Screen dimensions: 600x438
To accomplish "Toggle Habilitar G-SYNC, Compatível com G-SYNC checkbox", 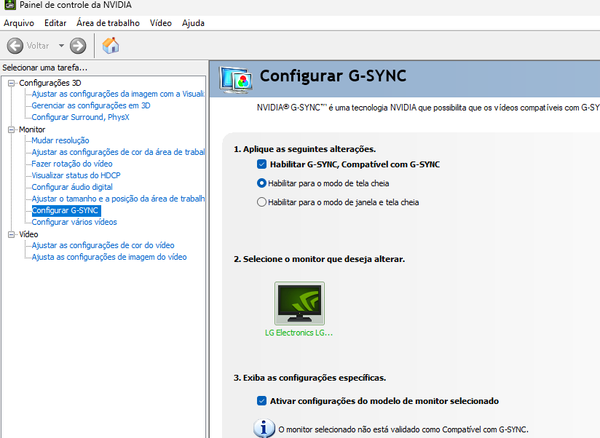I will (x=262, y=164).
